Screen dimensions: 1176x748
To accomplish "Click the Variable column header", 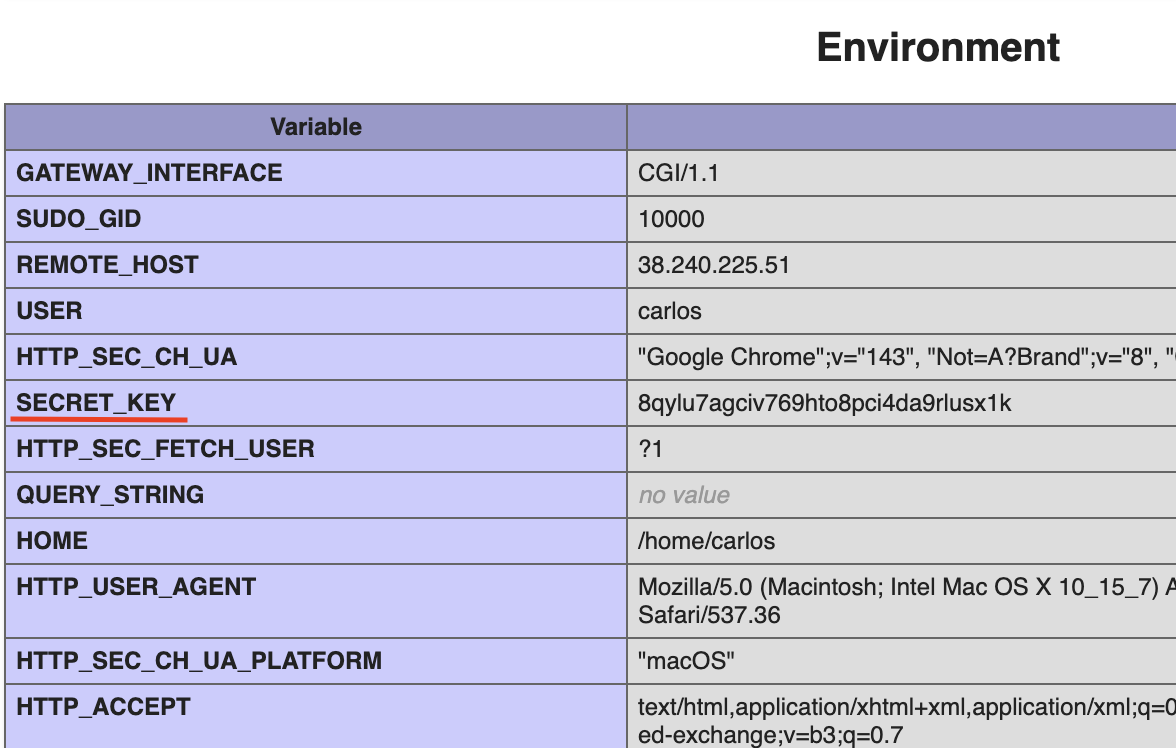I will tap(316, 127).
